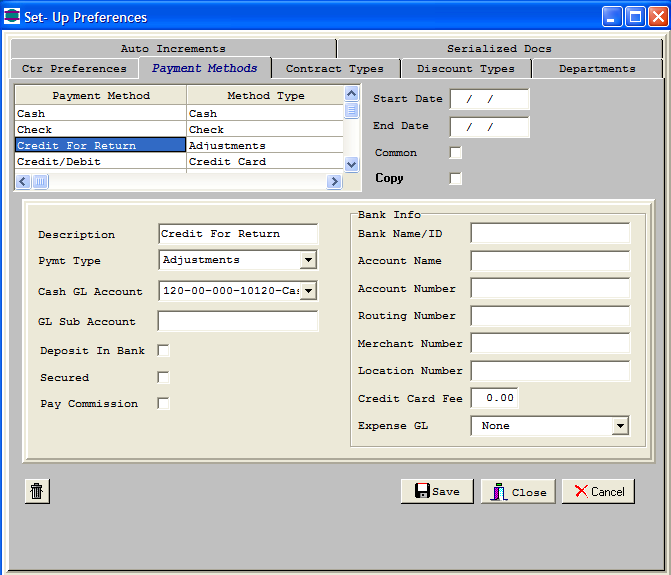Click the Bank Name/ID input field
Screen dimensions: 671x575
pyautogui.click(x=550, y=233)
